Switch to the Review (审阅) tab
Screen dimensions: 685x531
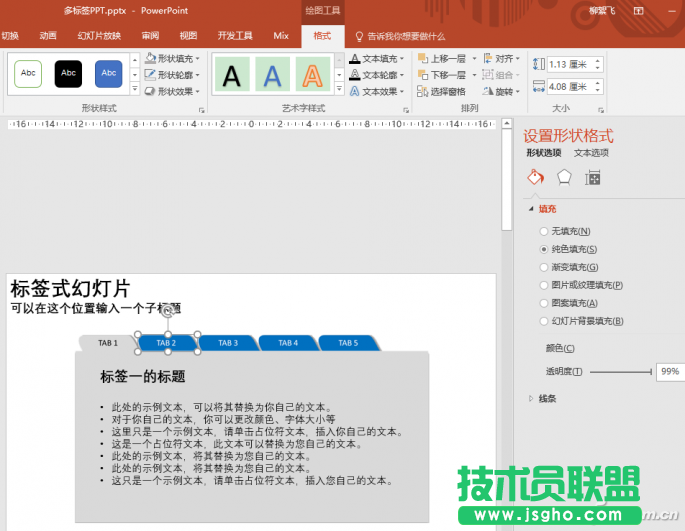pos(150,36)
